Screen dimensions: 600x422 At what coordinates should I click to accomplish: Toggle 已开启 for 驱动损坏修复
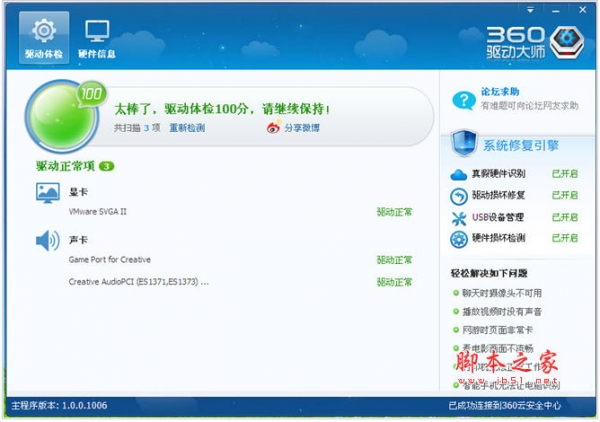(x=565, y=195)
